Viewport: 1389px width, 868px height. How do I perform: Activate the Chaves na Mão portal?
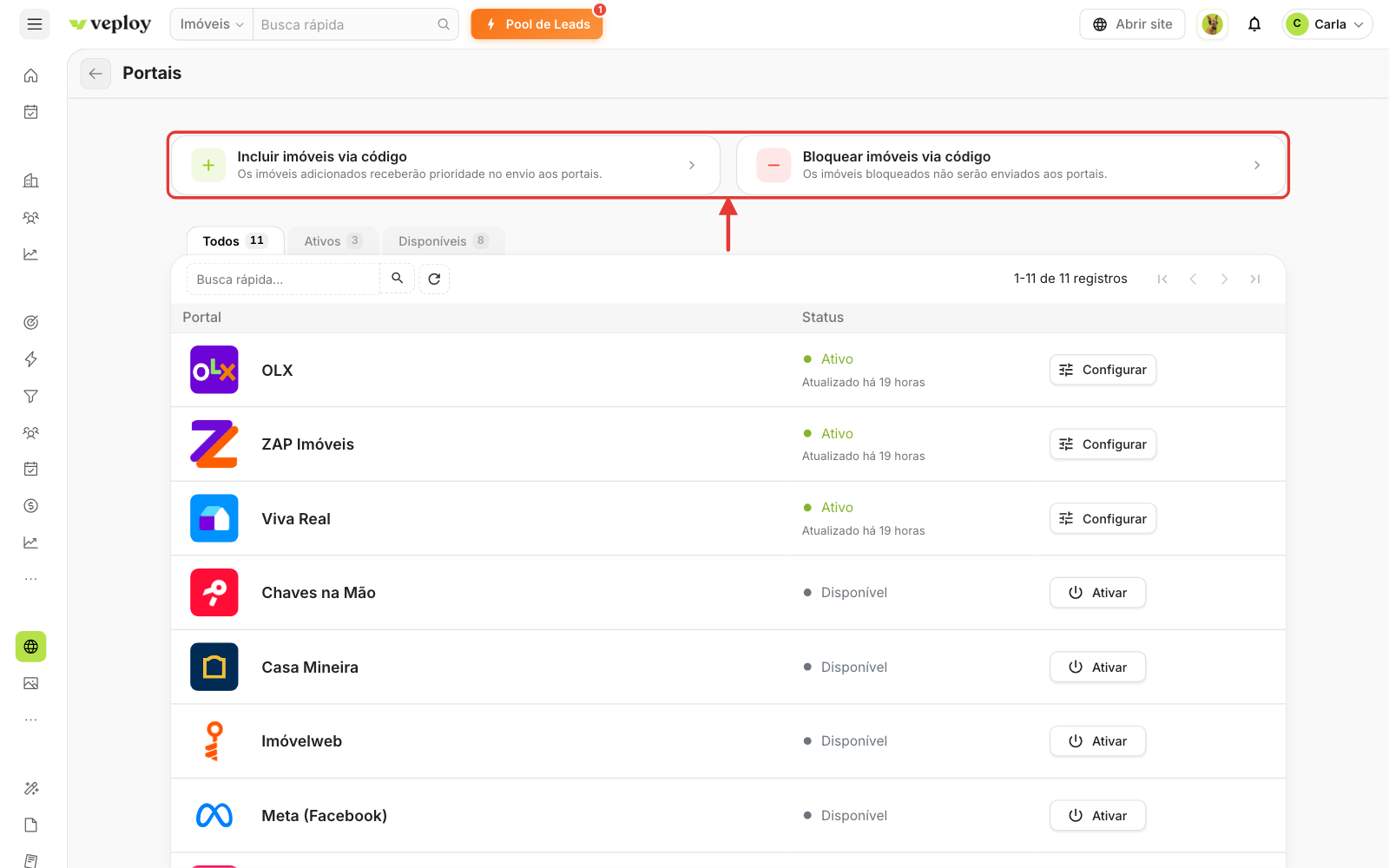[x=1097, y=593]
